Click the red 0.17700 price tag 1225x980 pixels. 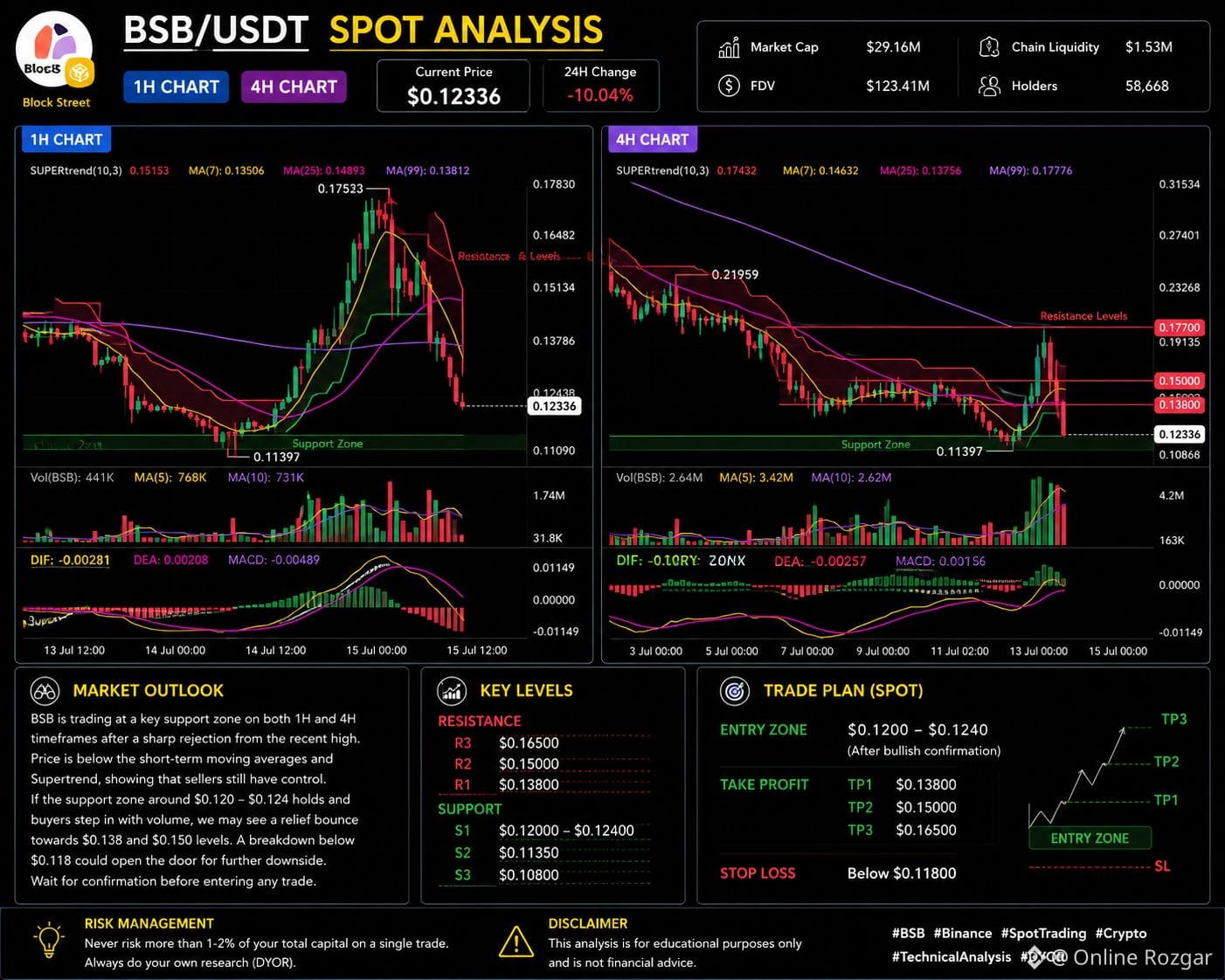click(x=1179, y=328)
